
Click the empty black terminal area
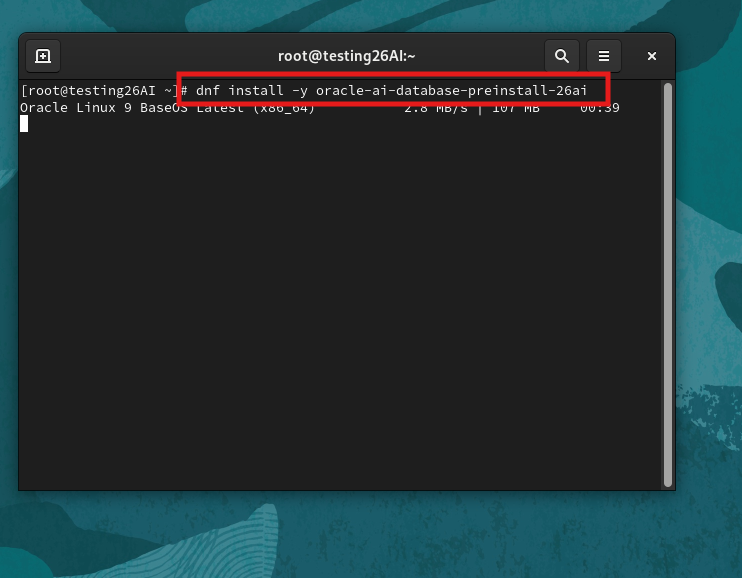[340, 320]
